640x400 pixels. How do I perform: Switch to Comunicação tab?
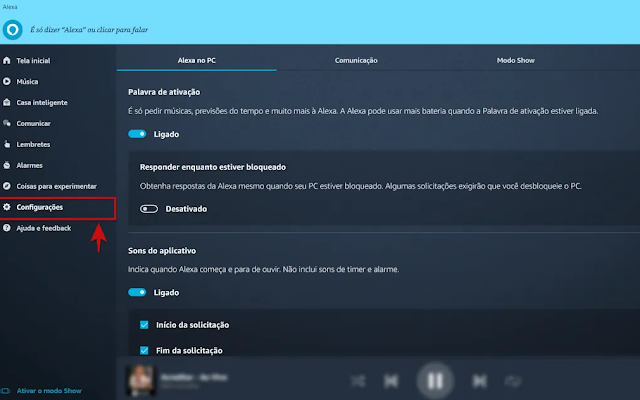(x=356, y=60)
